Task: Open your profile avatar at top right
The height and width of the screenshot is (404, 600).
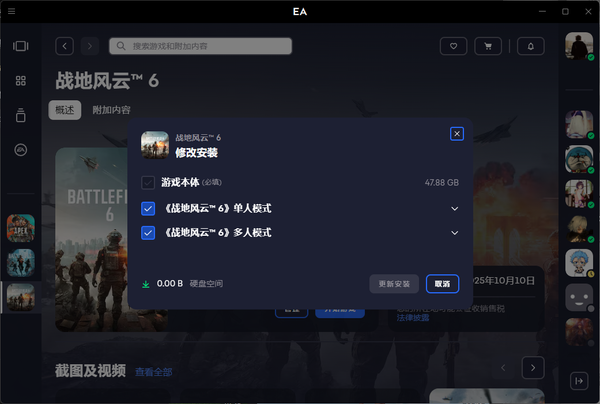Action: (579, 46)
